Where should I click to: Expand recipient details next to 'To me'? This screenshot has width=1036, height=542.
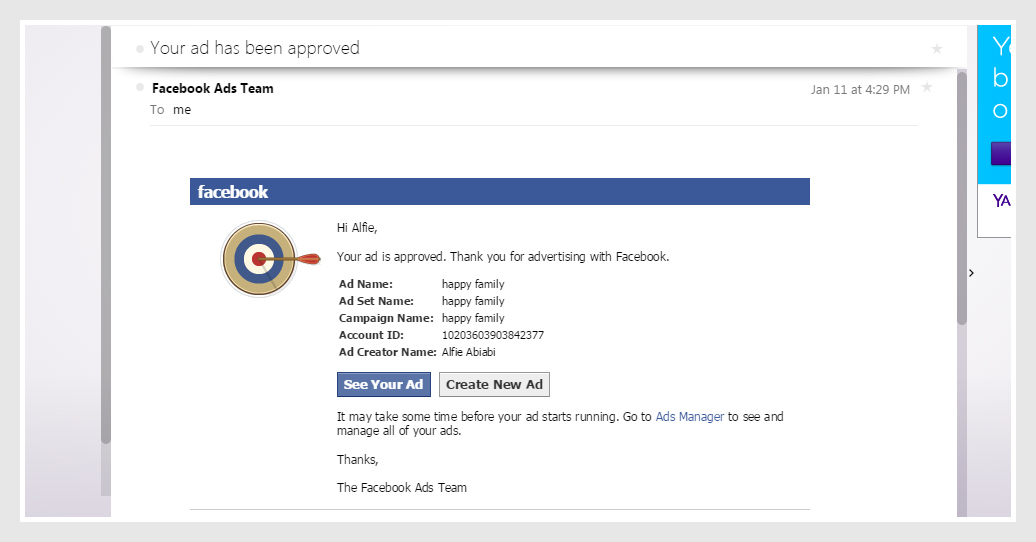pos(182,110)
